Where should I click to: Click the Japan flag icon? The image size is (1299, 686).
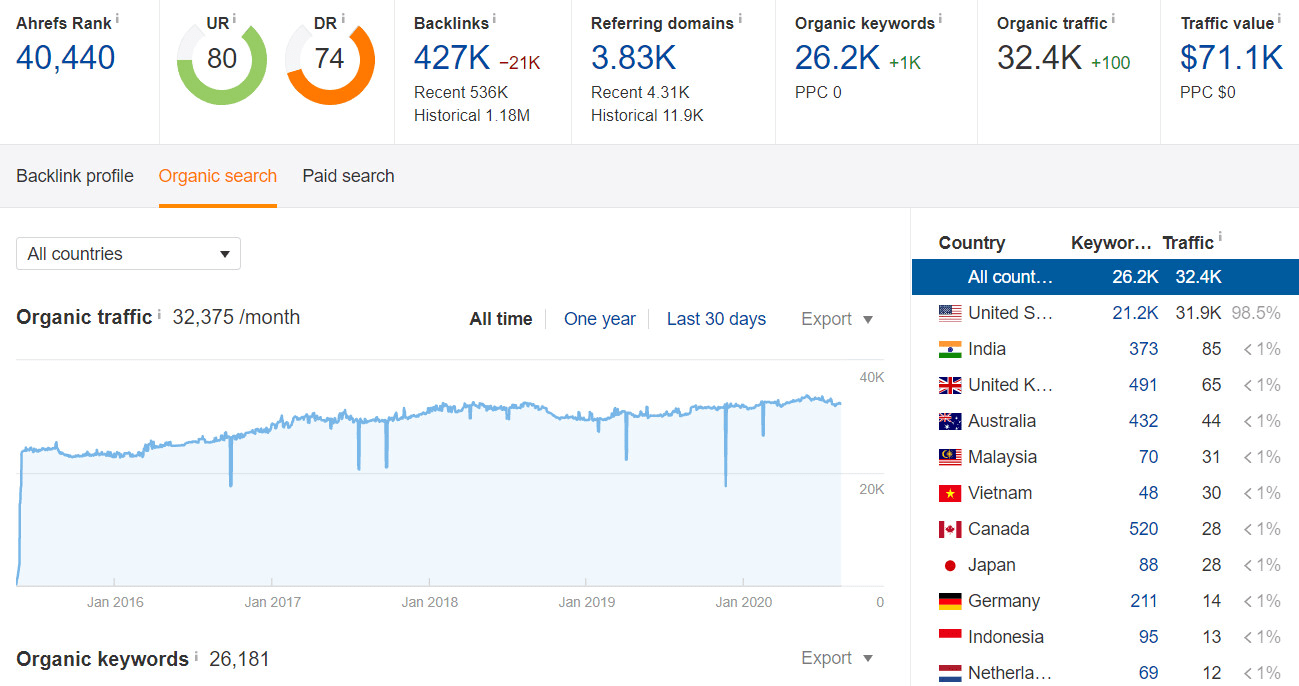point(949,564)
